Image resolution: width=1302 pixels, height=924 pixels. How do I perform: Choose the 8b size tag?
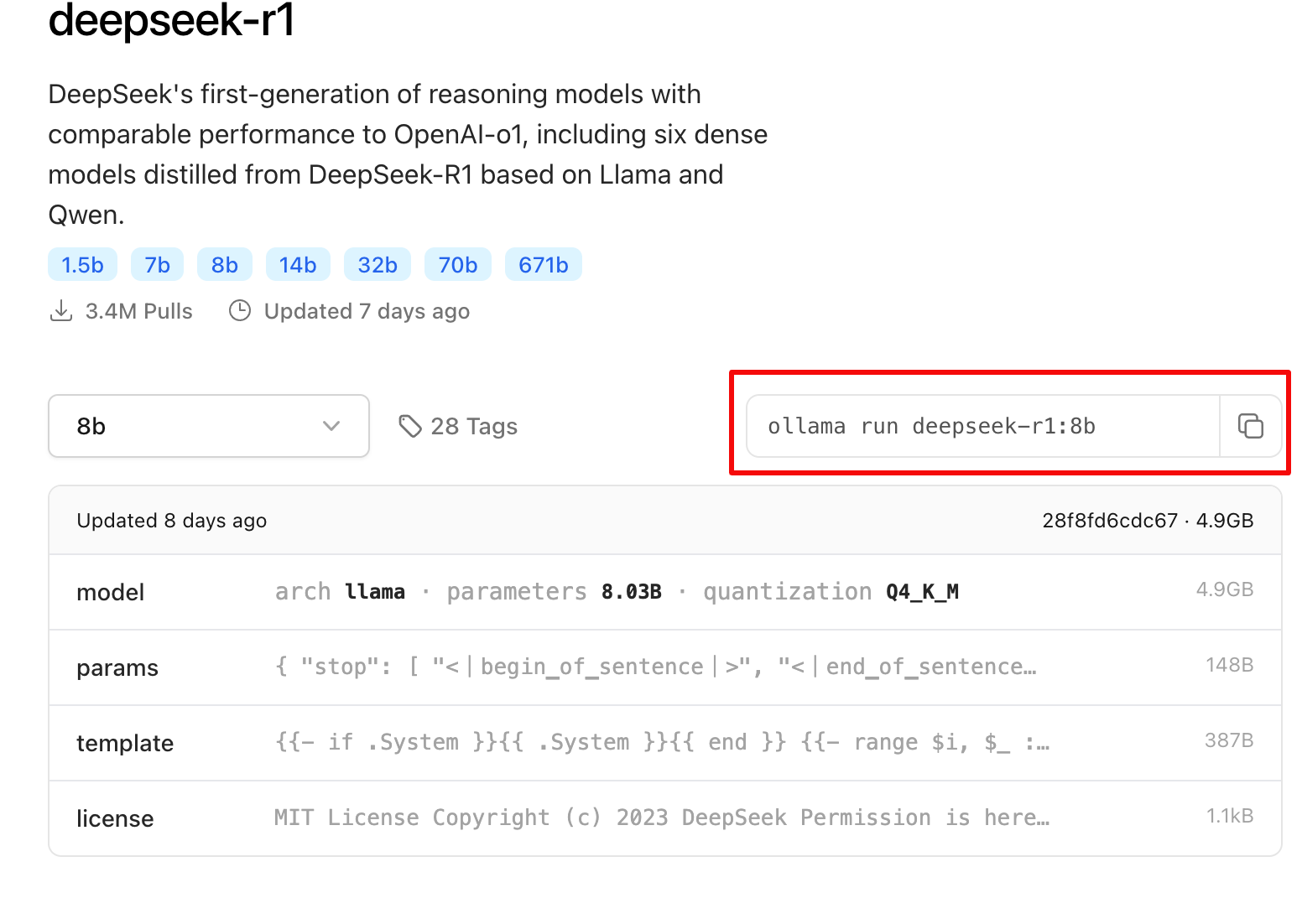224,265
